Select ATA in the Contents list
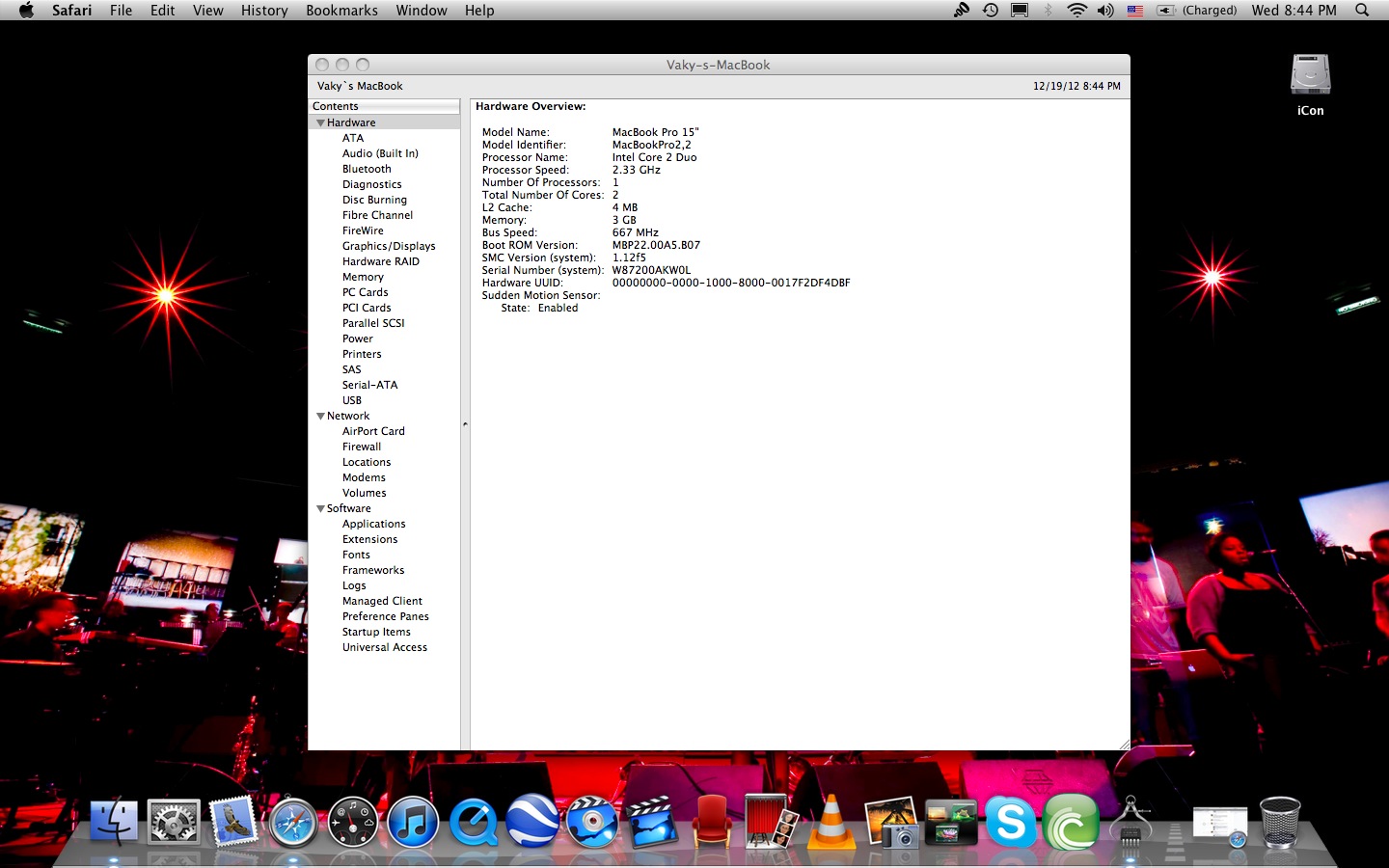Viewport: 1389px width, 868px height. click(x=353, y=138)
